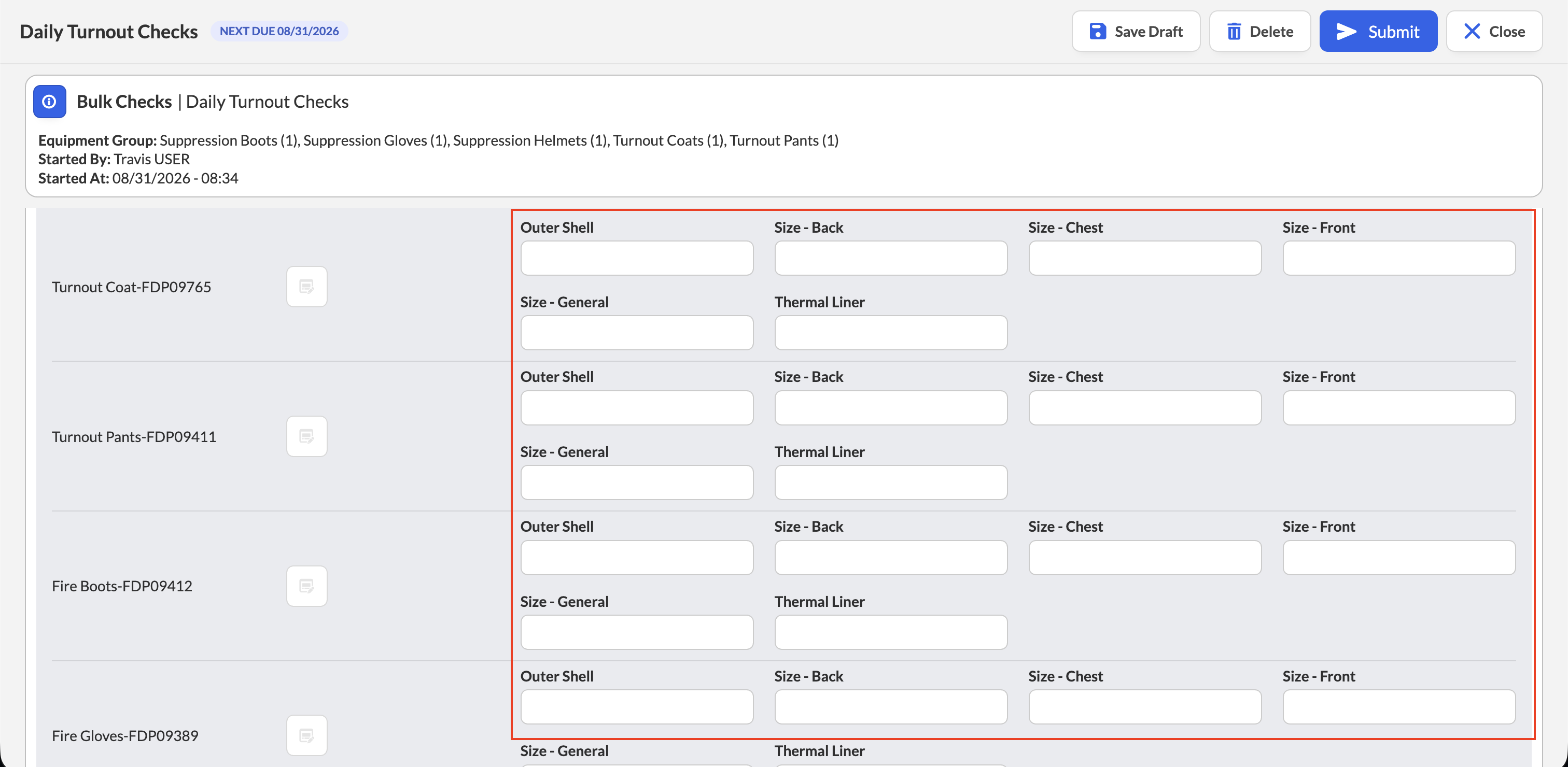Click the NEXT DUE 08/31/2026 badge
This screenshot has height=767, width=1568.
coord(279,31)
